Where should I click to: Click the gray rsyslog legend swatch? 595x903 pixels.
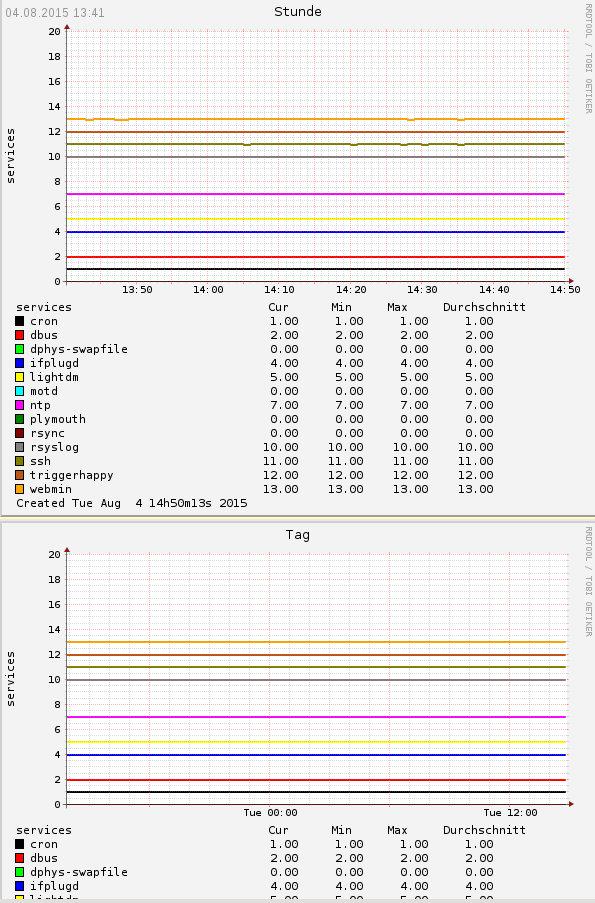tap(20, 447)
